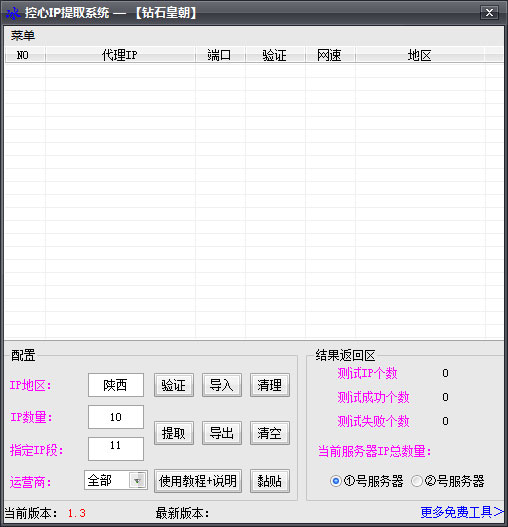Click the 导出 button
This screenshot has height=527, width=508.
pyautogui.click(x=222, y=433)
